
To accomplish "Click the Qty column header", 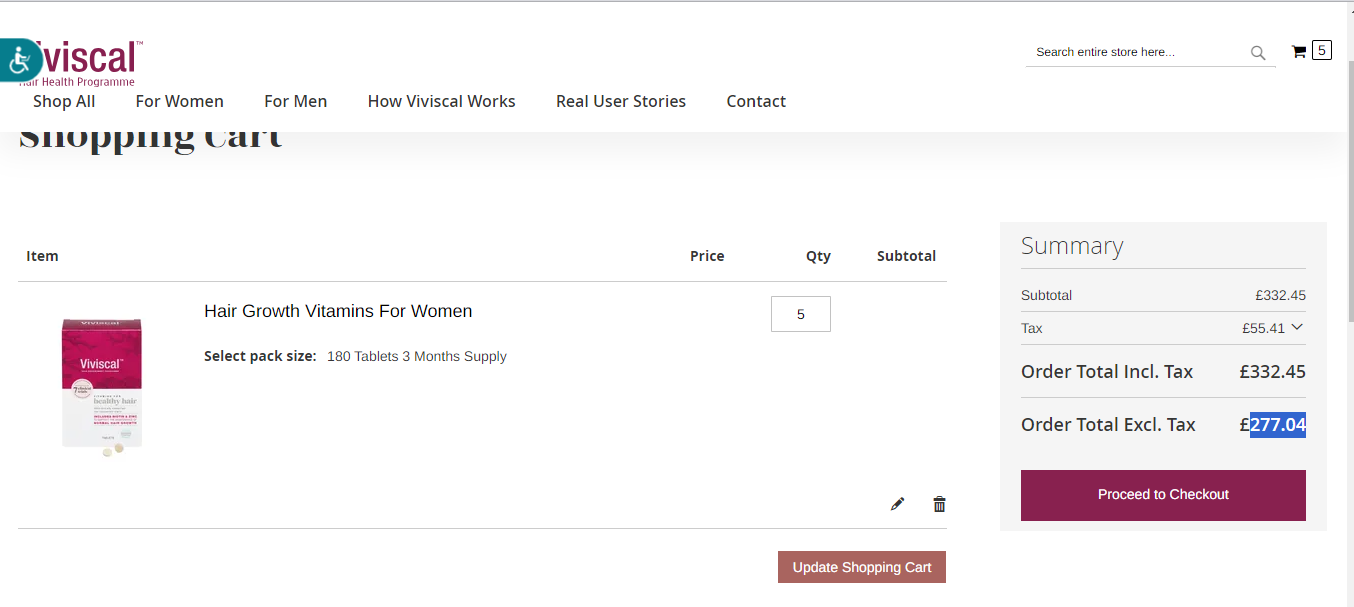I will click(818, 256).
